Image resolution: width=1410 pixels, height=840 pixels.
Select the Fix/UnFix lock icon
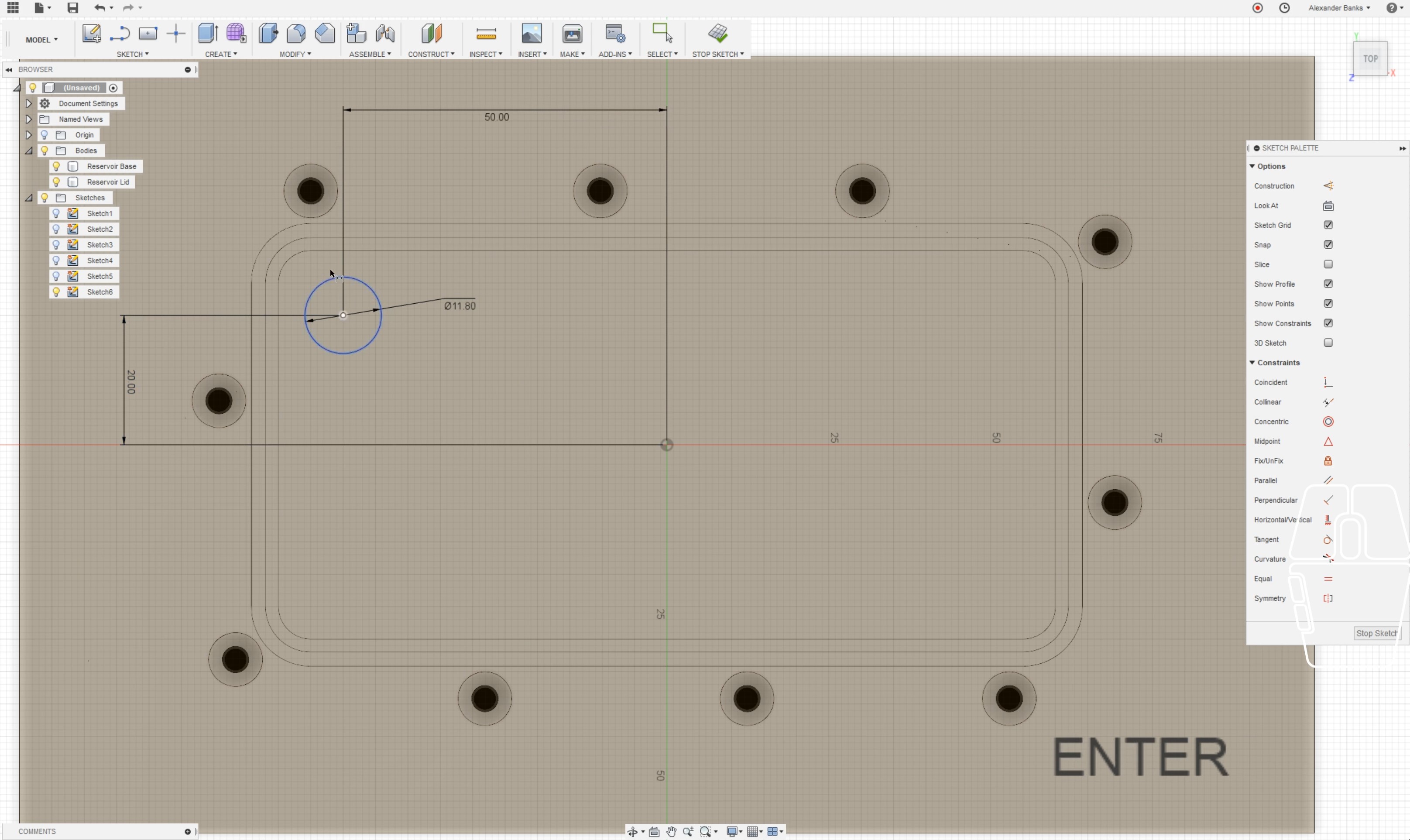point(1328,461)
